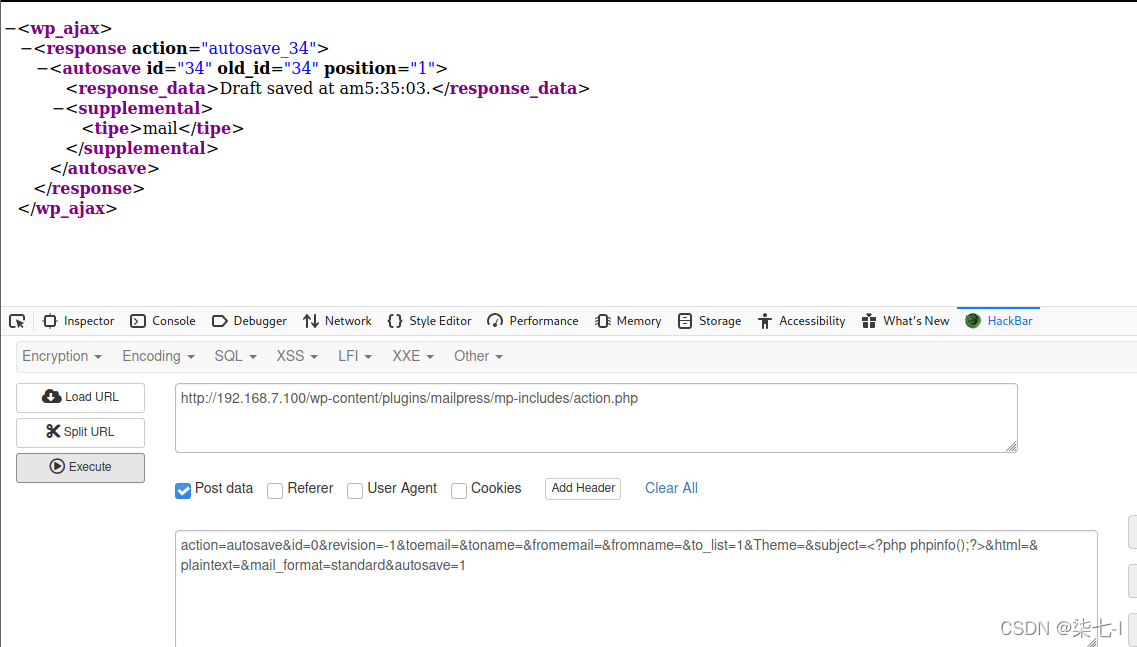This screenshot has width=1137, height=647.
Task: Open the What's New tab
Action: pyautogui.click(x=905, y=321)
